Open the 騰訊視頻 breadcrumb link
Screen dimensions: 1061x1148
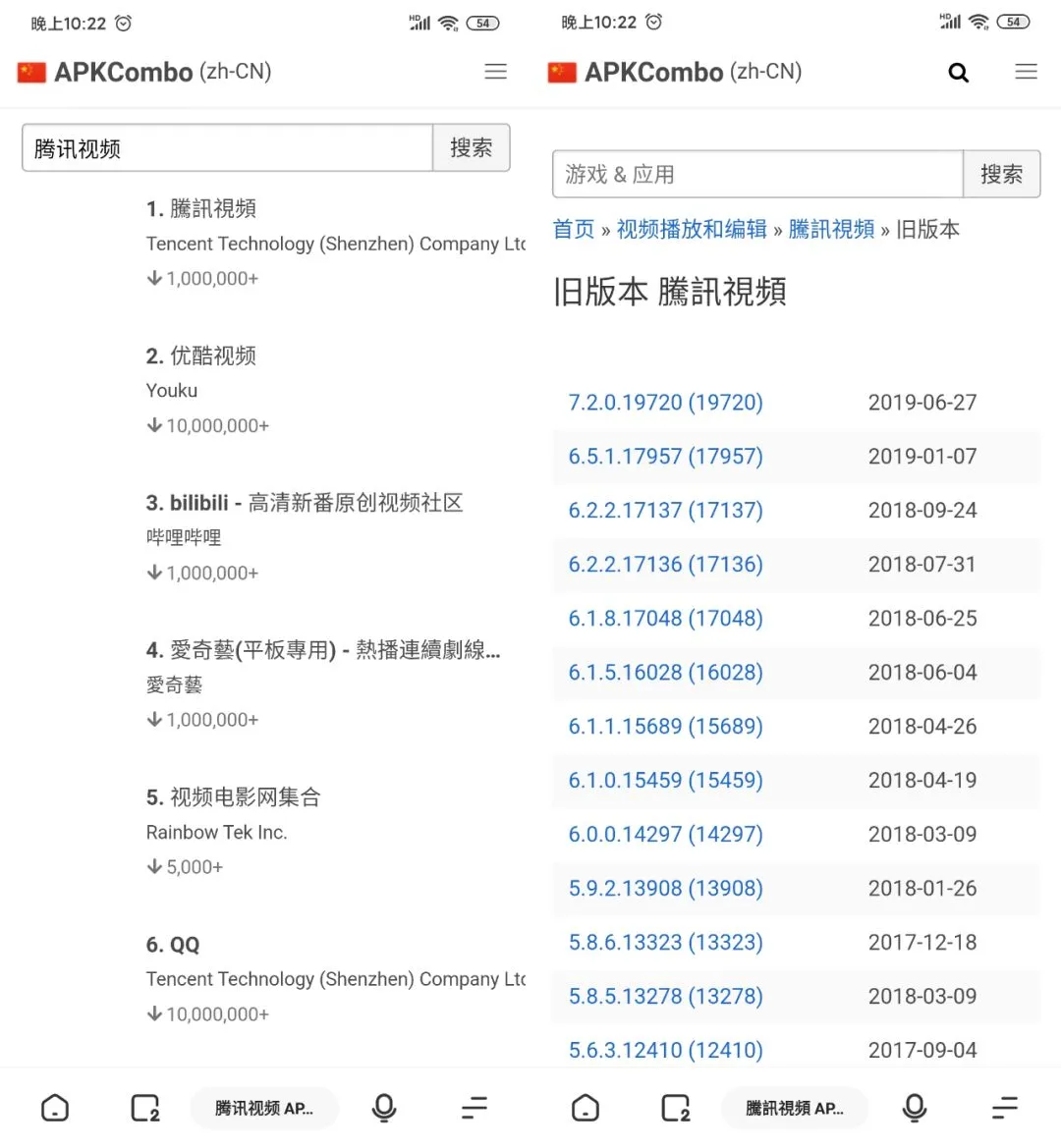pos(831,229)
